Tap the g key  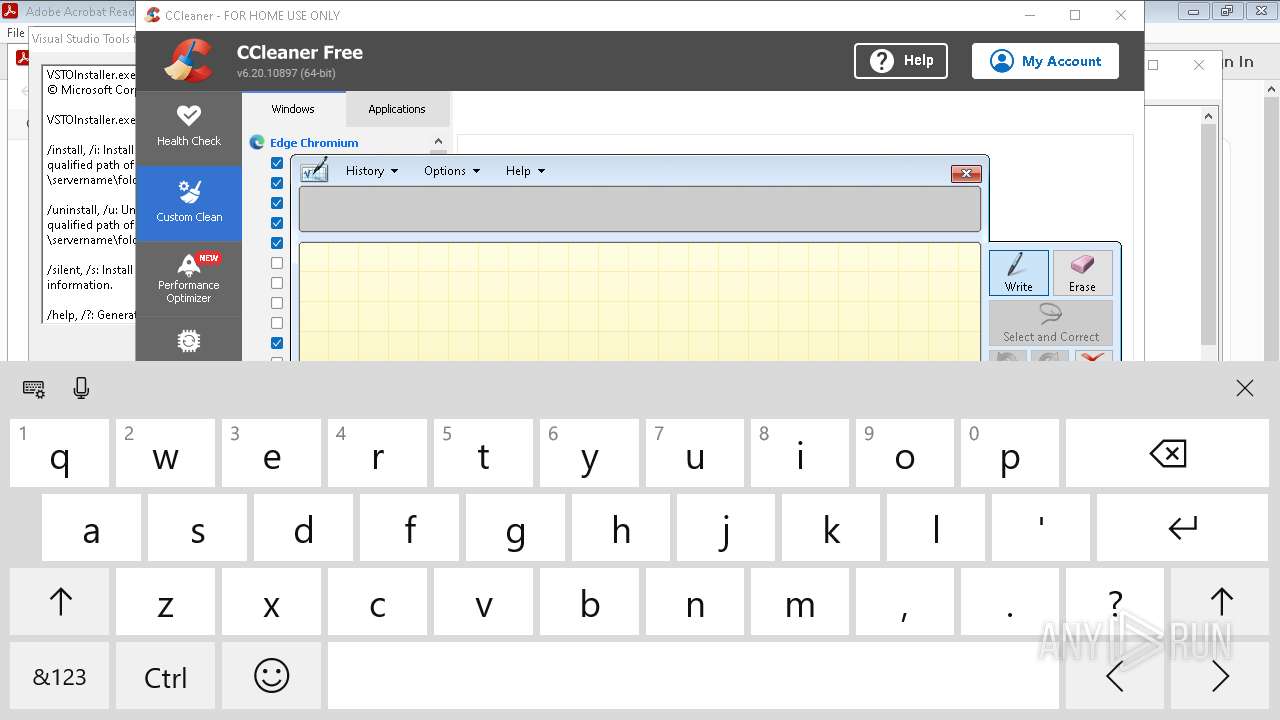point(515,528)
